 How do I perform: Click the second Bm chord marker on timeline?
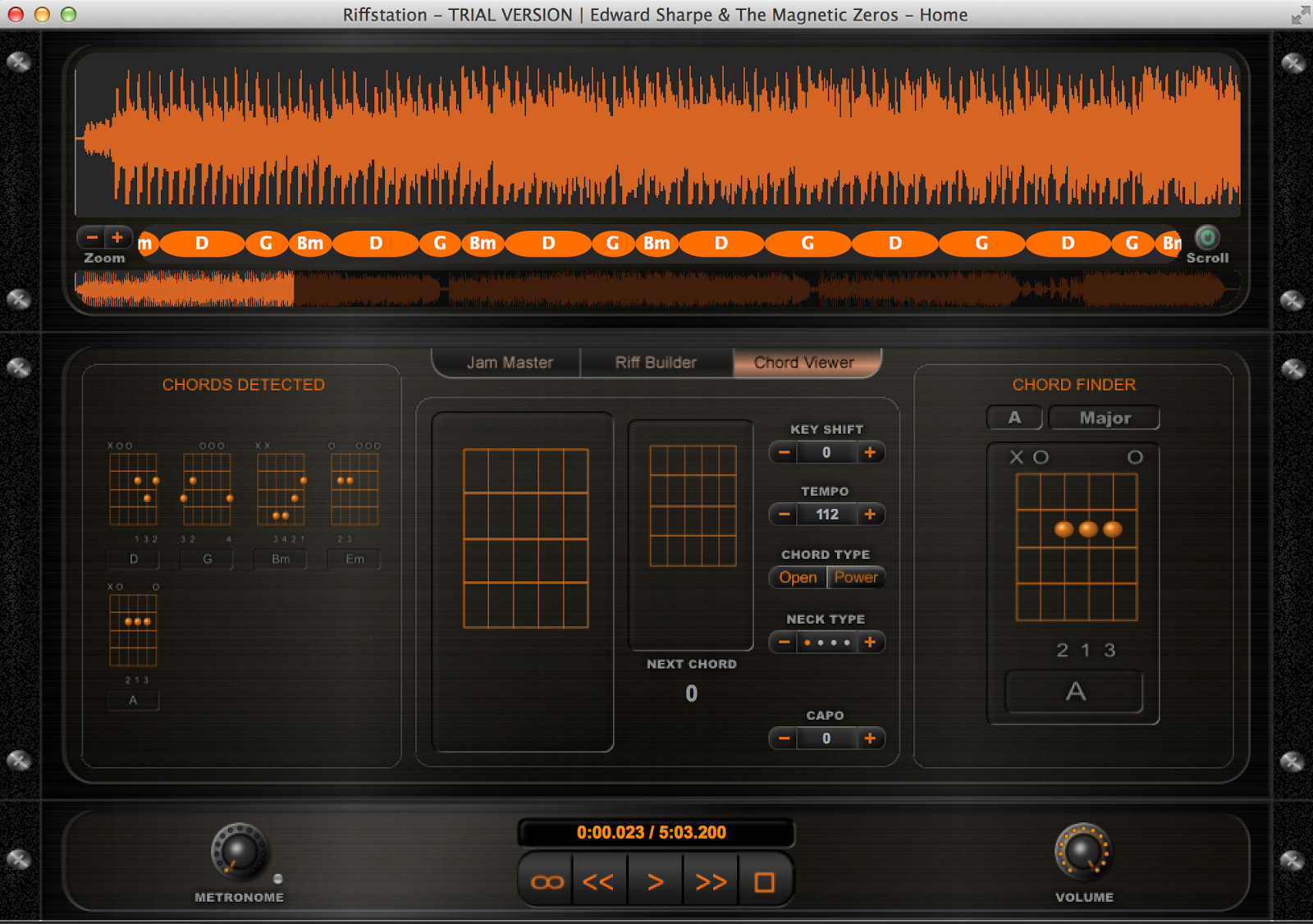click(483, 243)
